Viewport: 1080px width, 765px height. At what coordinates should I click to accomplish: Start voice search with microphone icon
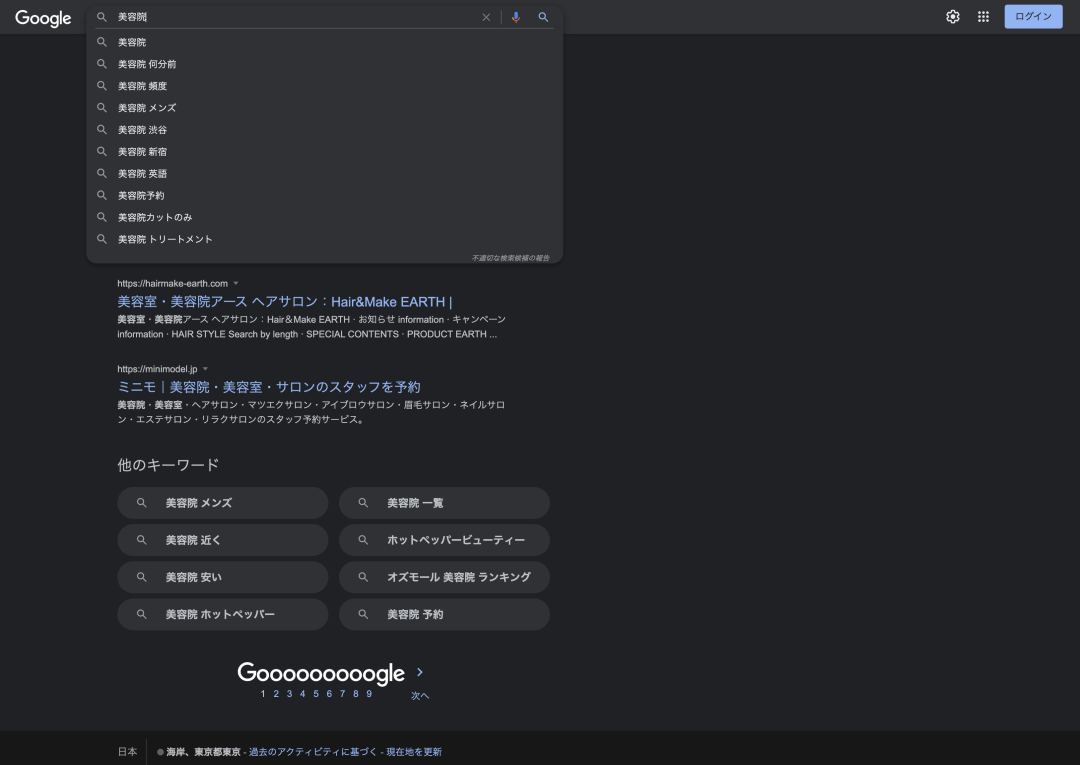[x=516, y=17]
